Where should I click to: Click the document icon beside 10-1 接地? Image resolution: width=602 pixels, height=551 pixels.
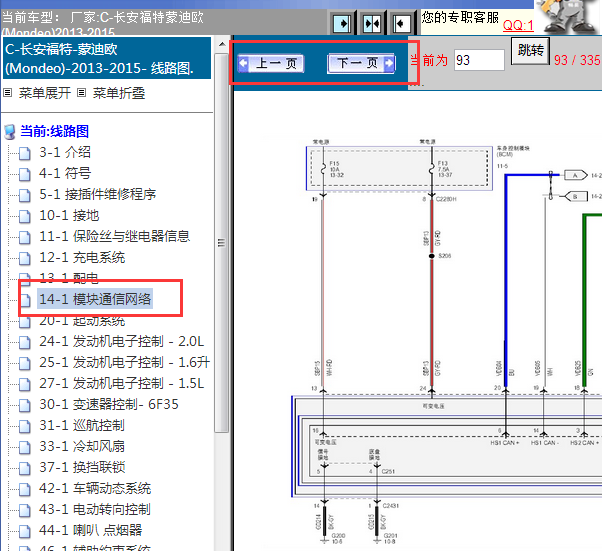pyautogui.click(x=25, y=216)
